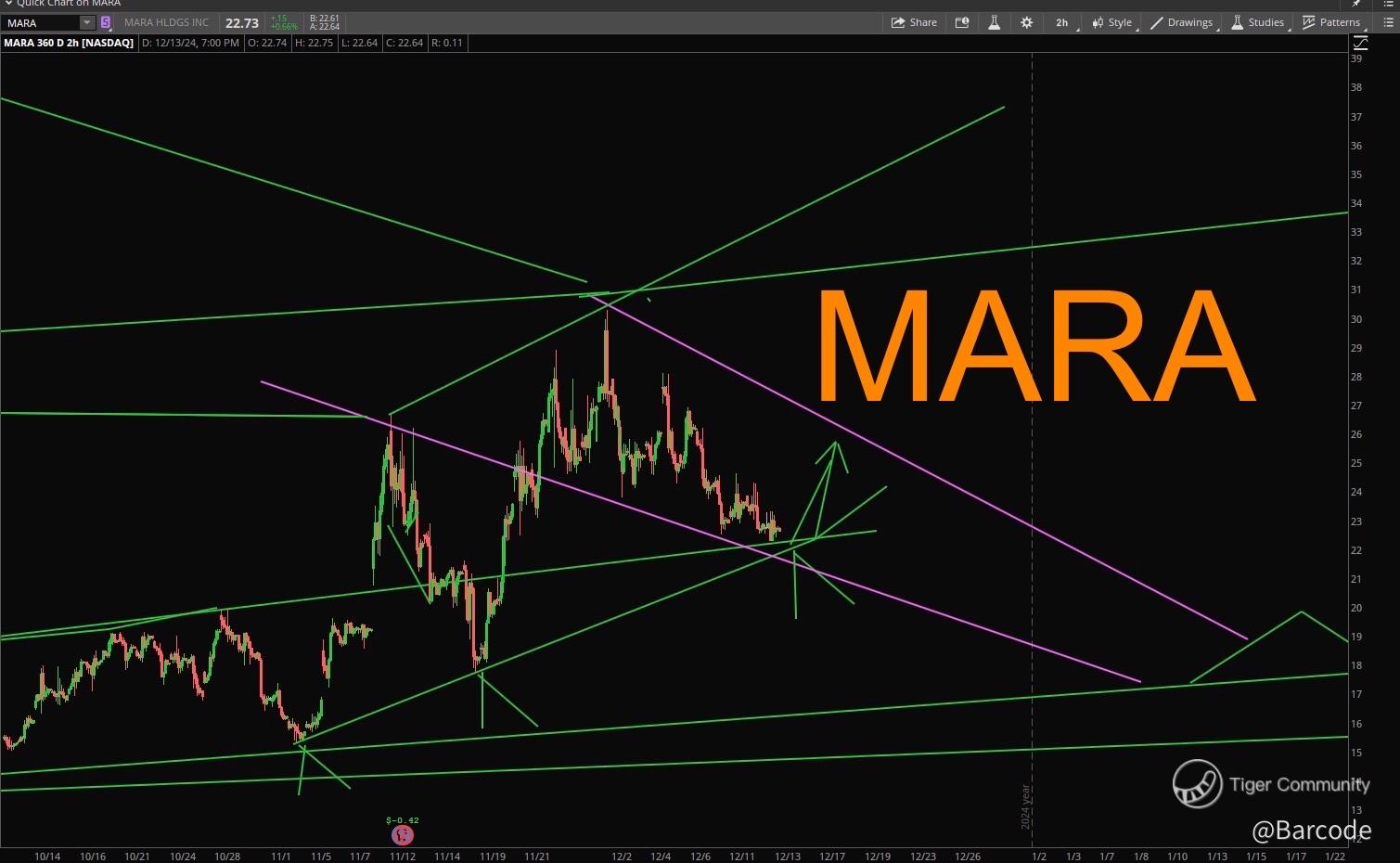Open the MARA symbol dropdown arrow
1400x863 pixels.
[x=87, y=22]
